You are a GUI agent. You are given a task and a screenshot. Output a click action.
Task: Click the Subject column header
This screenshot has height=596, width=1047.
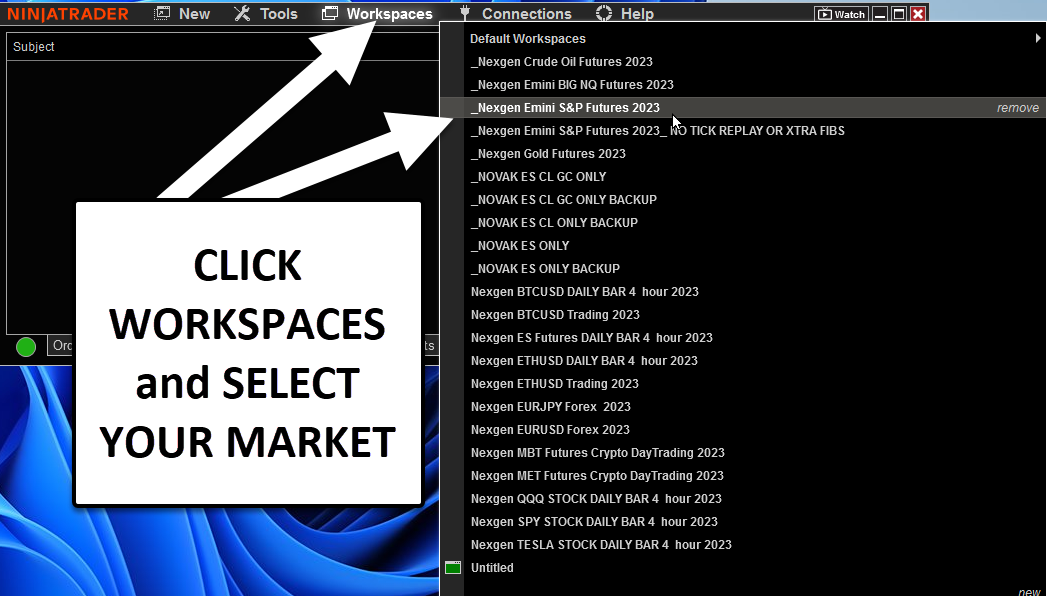tap(34, 47)
